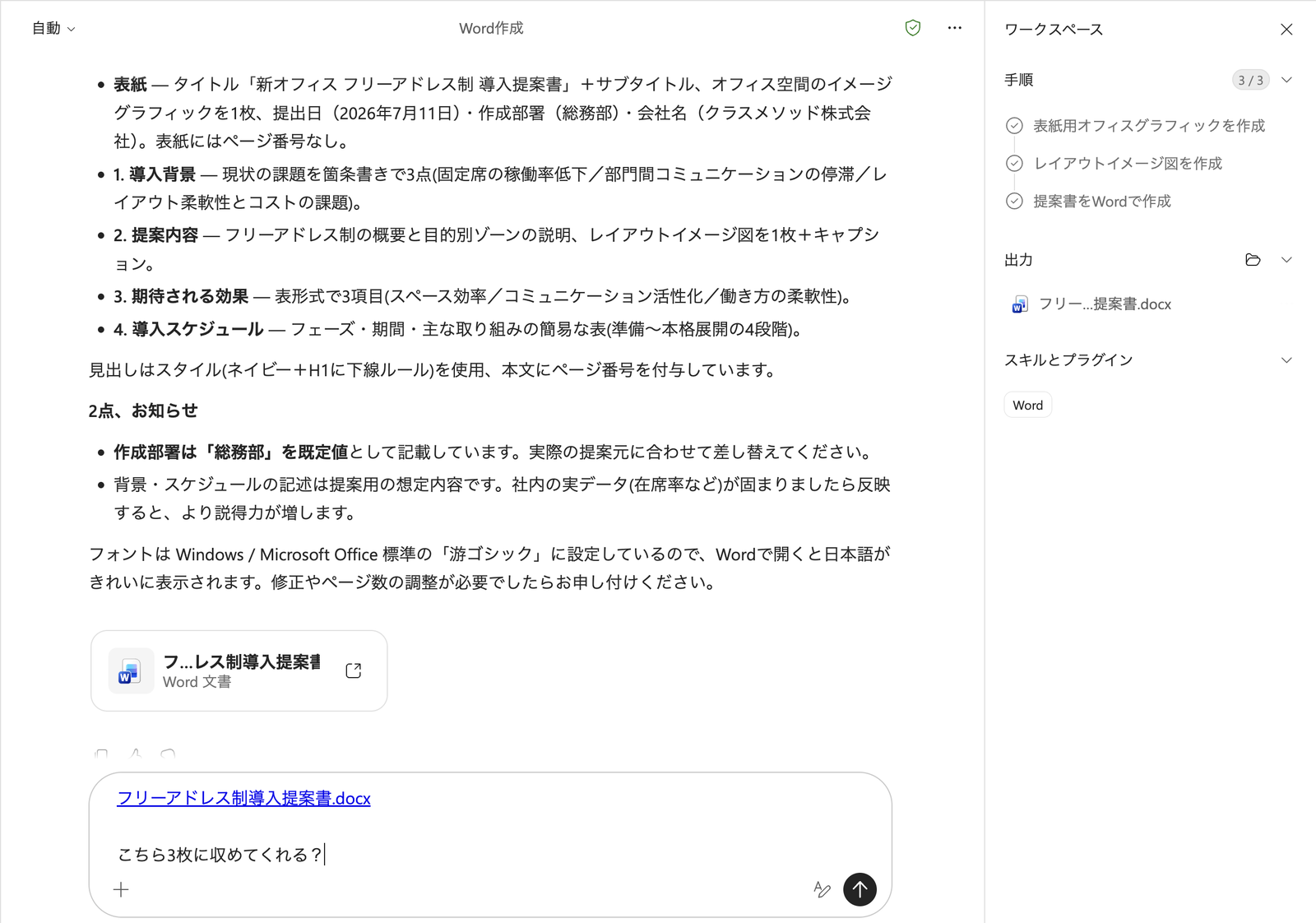Click the 2点、お知らせ heading
The image size is (1316, 923).
(143, 410)
